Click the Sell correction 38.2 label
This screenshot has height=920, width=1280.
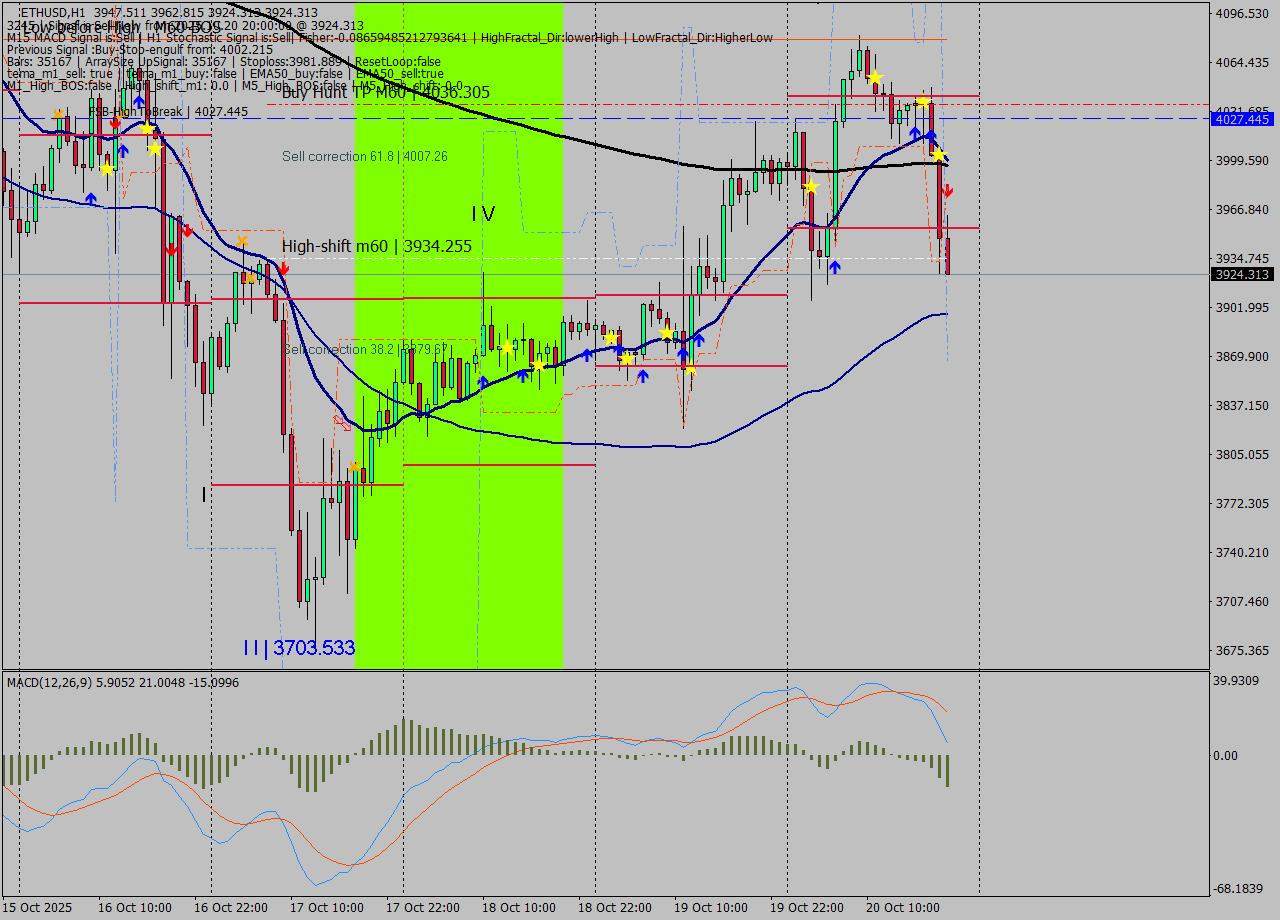pos(364,349)
